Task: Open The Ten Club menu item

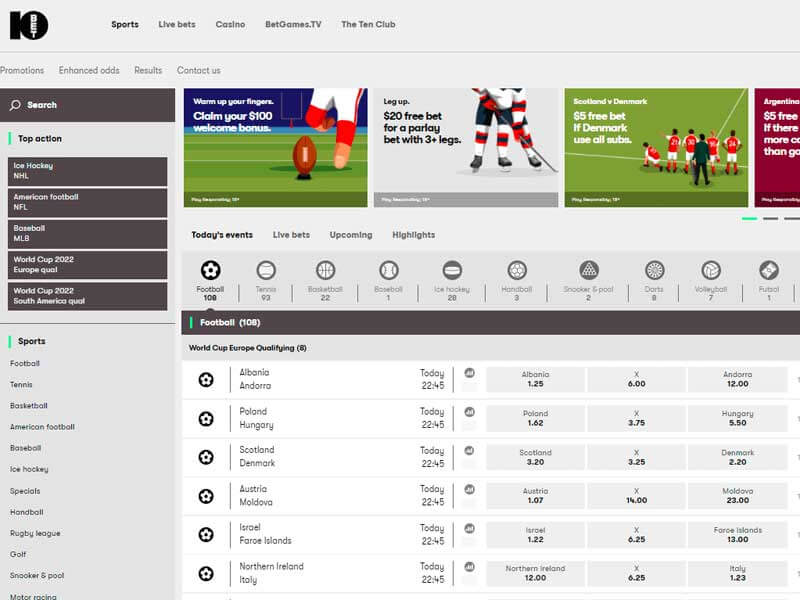Action: click(368, 24)
